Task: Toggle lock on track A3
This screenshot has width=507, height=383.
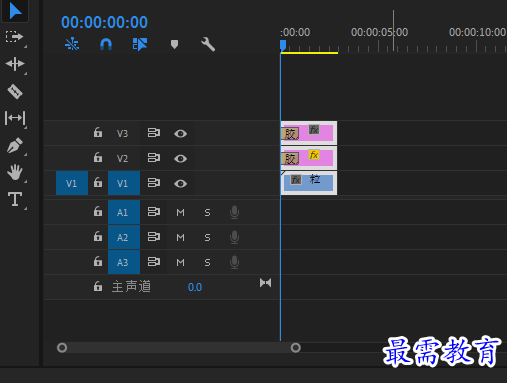Action: pyautogui.click(x=98, y=261)
